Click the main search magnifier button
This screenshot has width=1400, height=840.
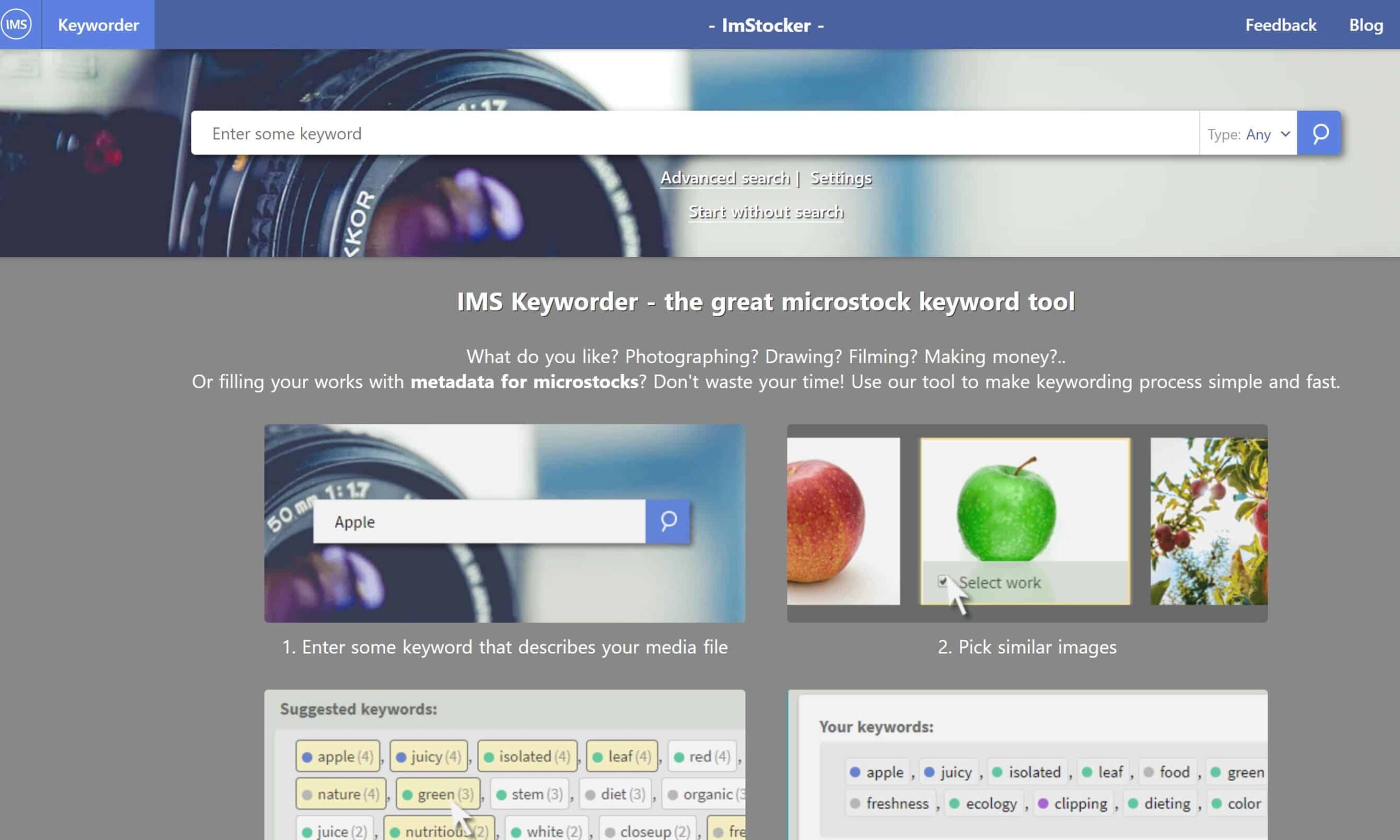pos(1319,133)
